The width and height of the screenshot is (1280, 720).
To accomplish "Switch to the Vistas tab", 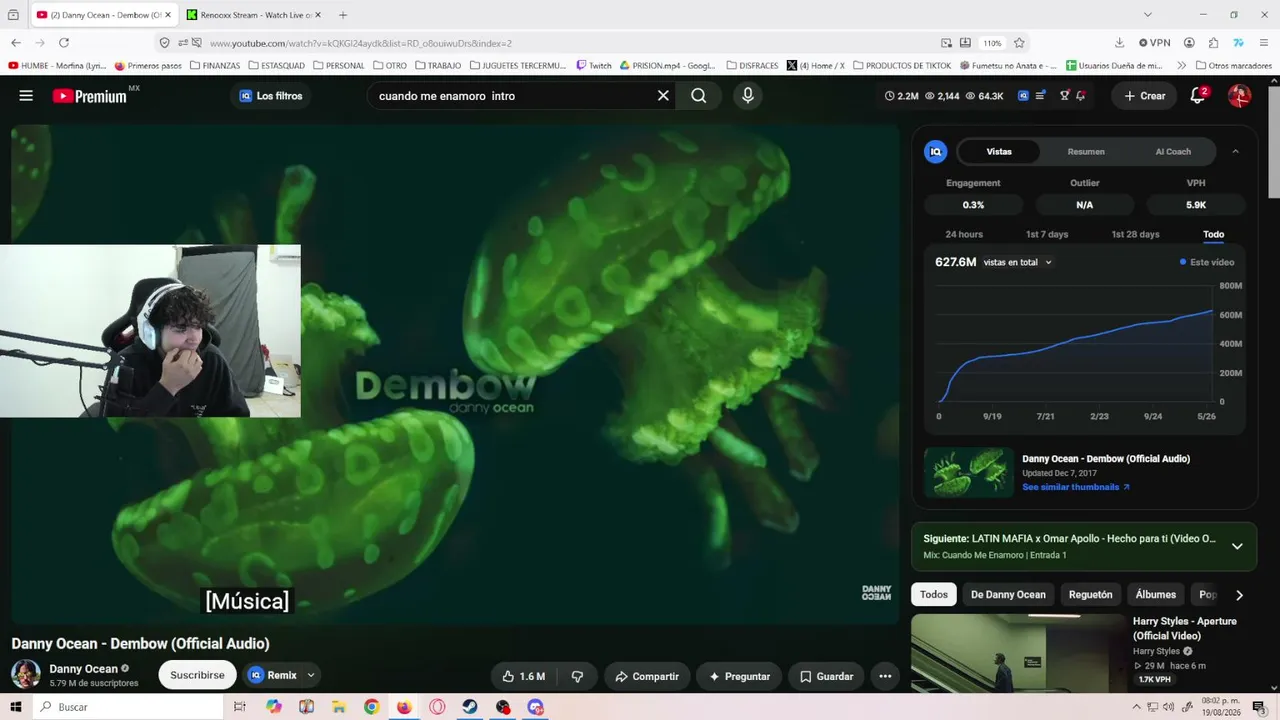I will 999,152.
